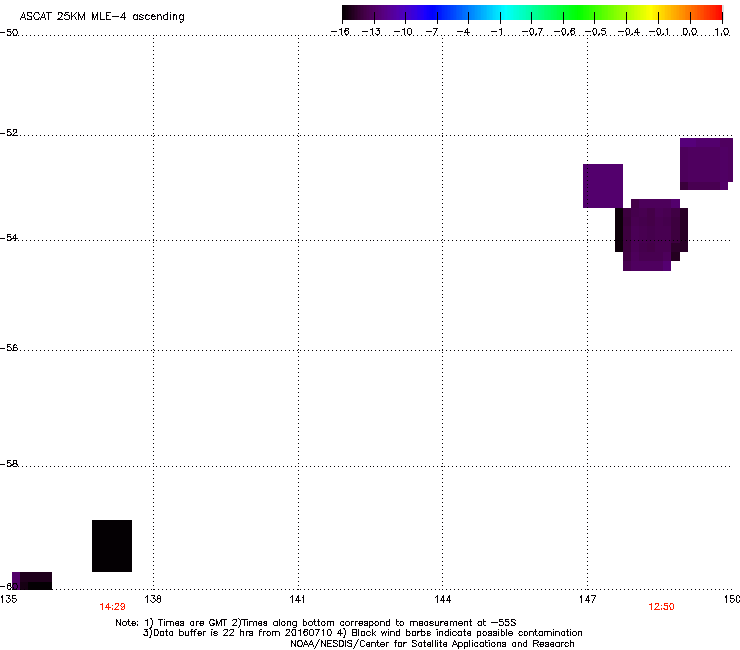Viewport: 740px width, 650px height.
Task: Click the -0.1 colorbar label
Action: point(659,32)
